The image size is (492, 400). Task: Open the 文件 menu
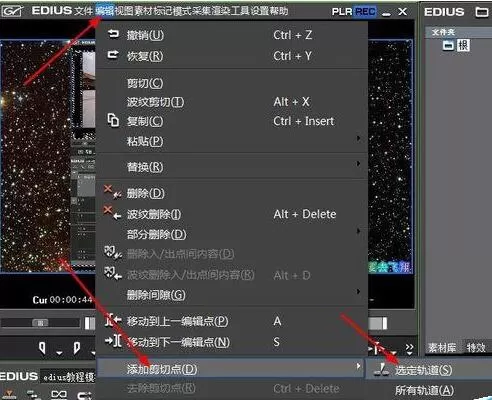click(x=83, y=11)
